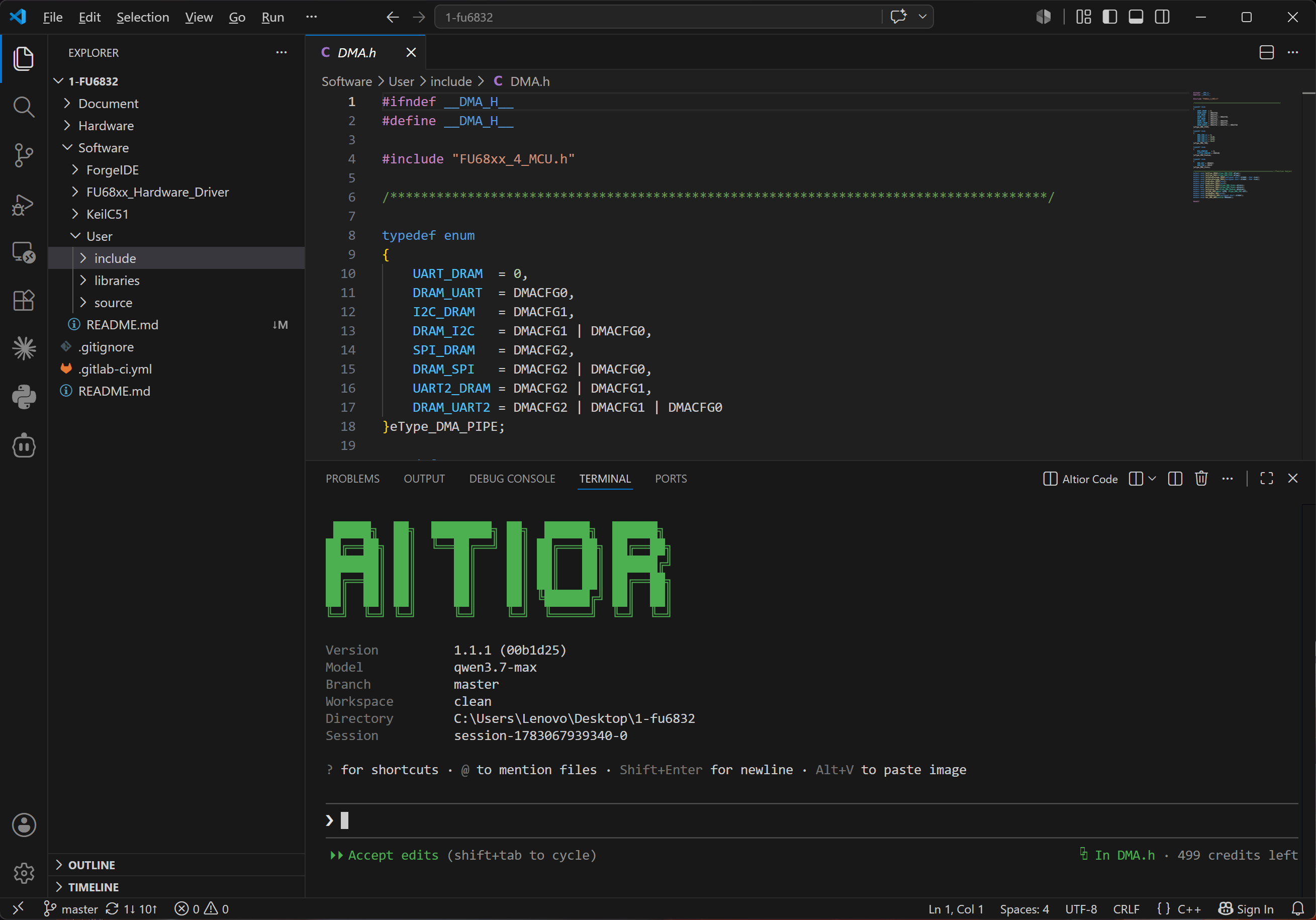Image resolution: width=1316 pixels, height=920 pixels.
Task: Toggle the primary side bar visibility
Action: [x=1109, y=17]
